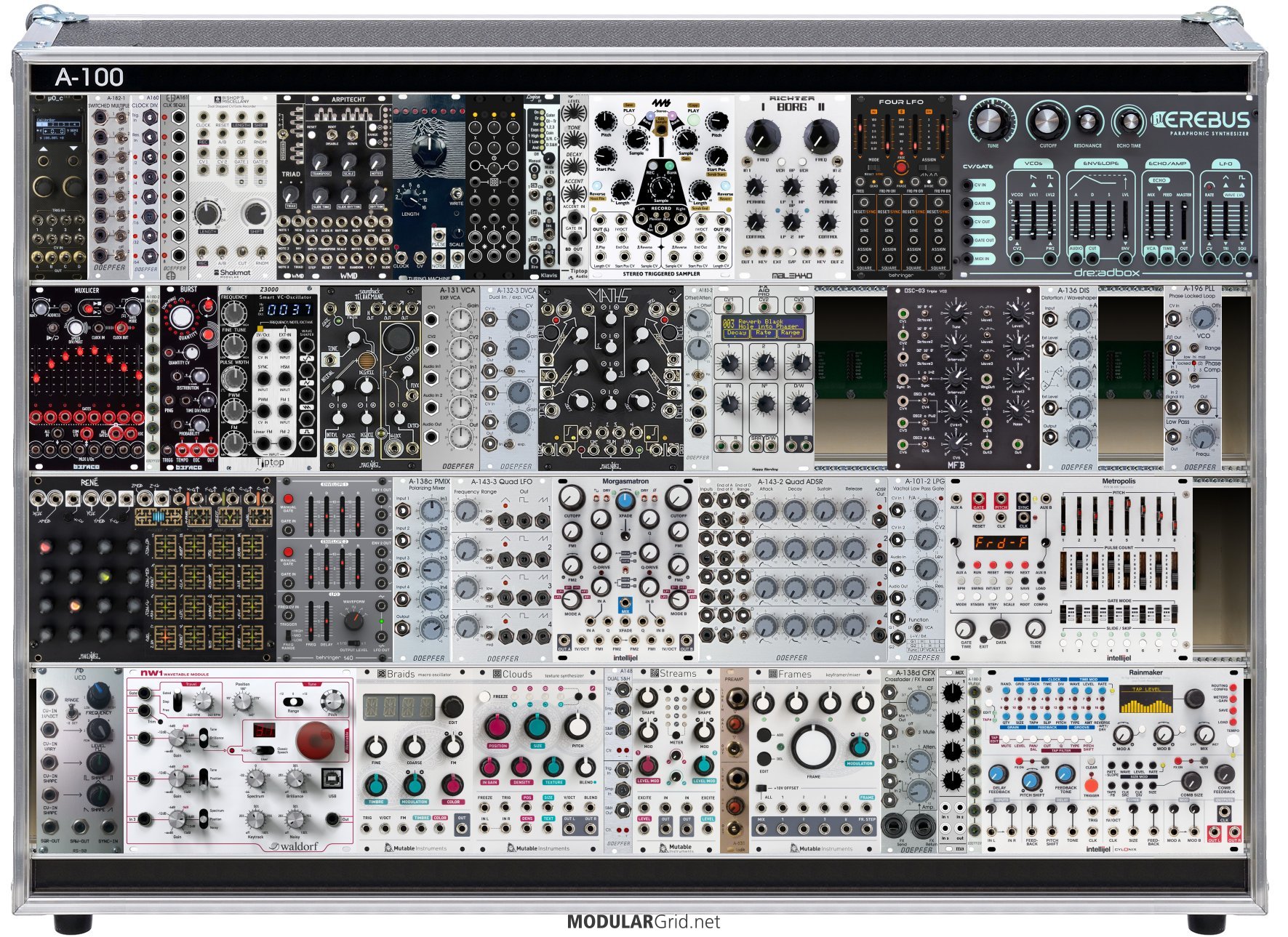
Task: Click the Metropolis LOAD button
Action: (1041, 581)
